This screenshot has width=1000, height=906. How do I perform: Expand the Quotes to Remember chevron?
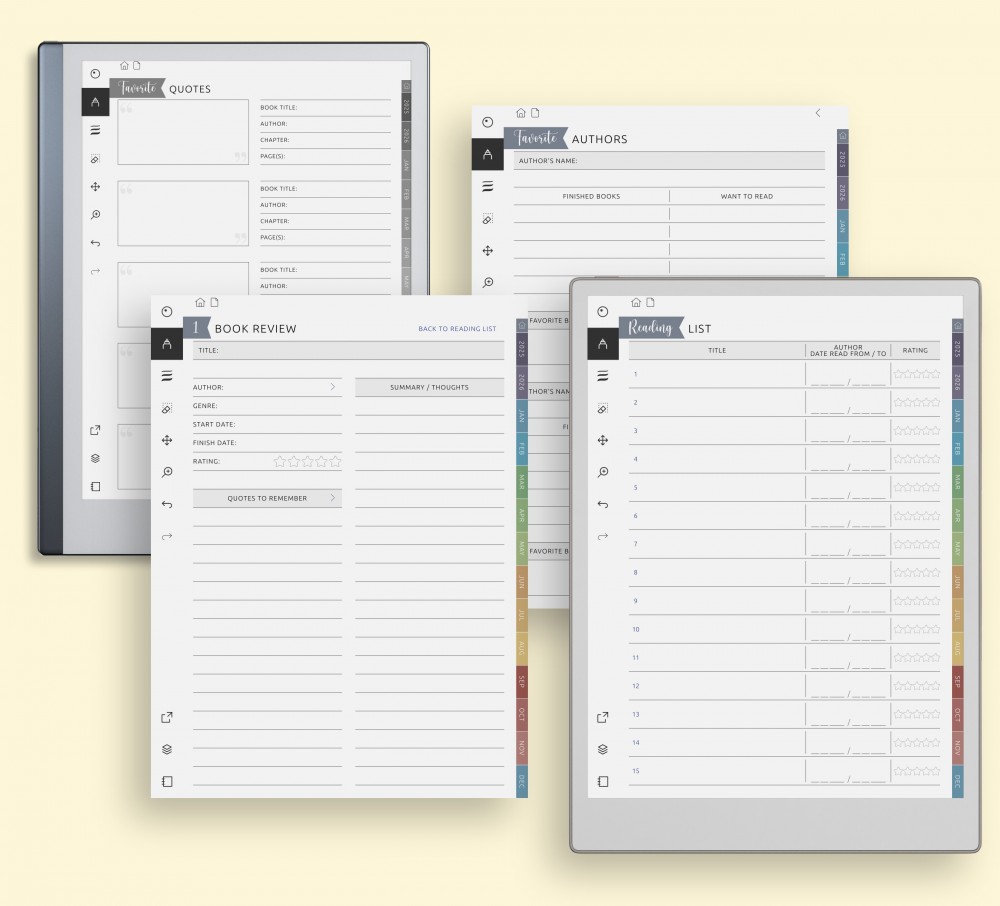[x=333, y=498]
